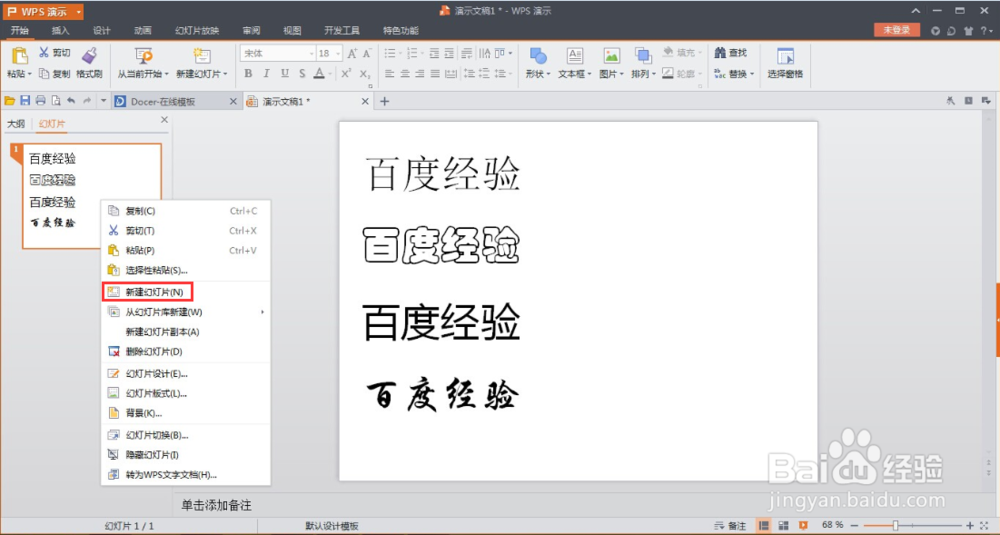Add a new document tab with plus
1000x535 pixels.
[385, 101]
